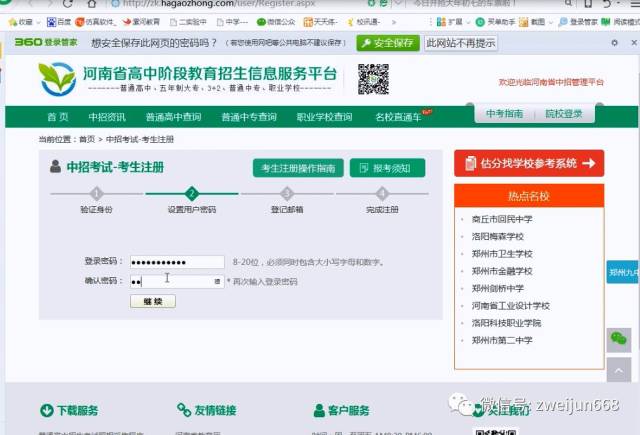The width and height of the screenshot is (640, 435).
Task: Click the 客户服务 footer person icon
Action: pos(319,410)
